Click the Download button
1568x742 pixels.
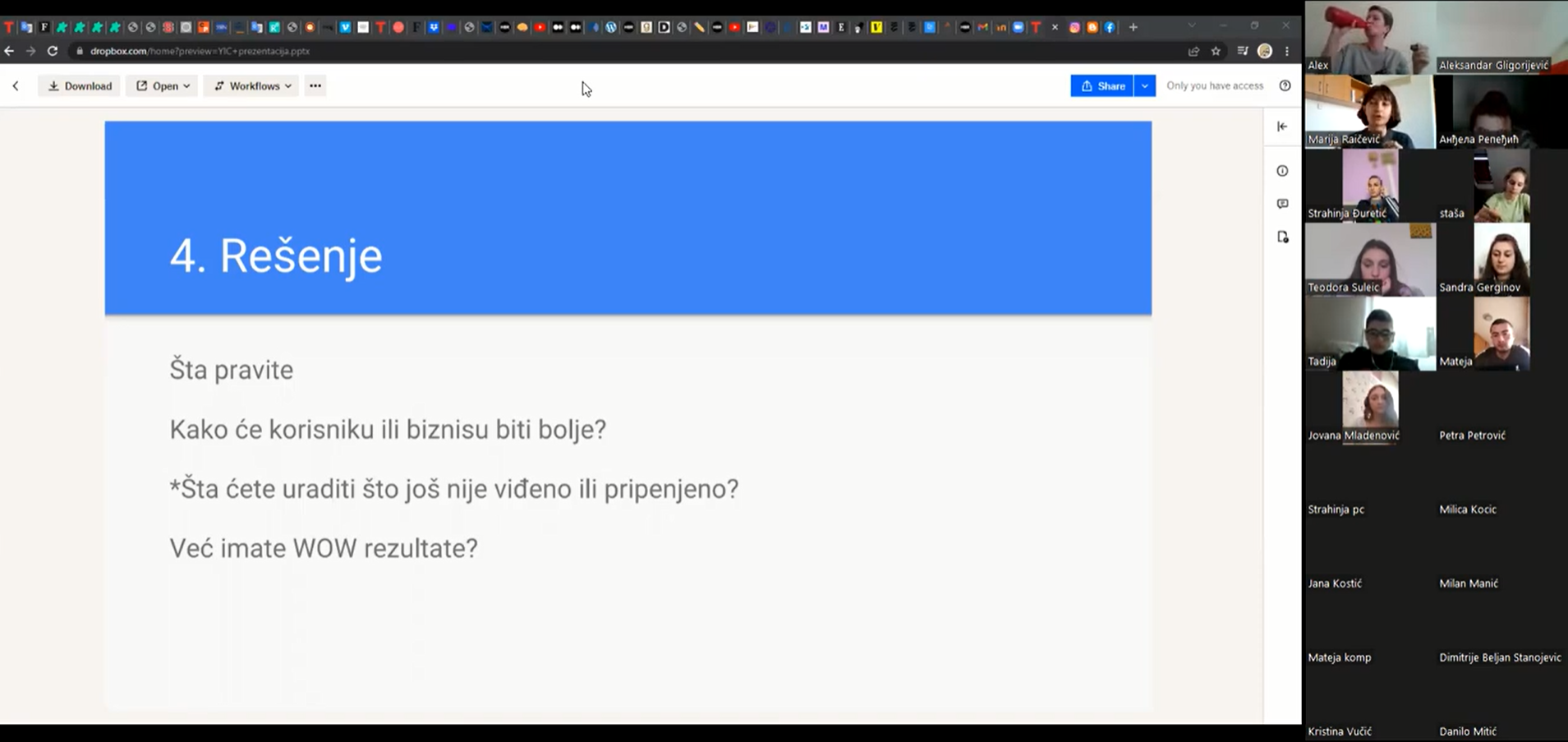pyautogui.click(x=80, y=85)
